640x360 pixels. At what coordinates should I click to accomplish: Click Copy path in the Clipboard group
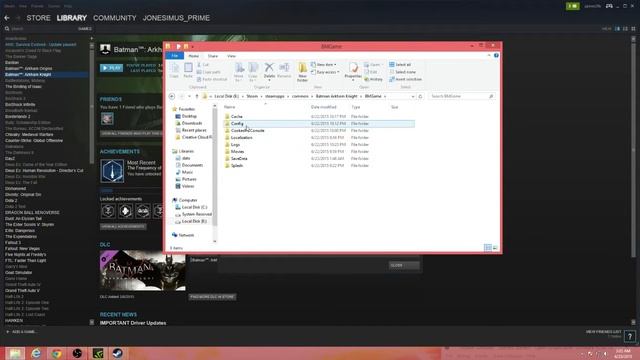point(209,72)
